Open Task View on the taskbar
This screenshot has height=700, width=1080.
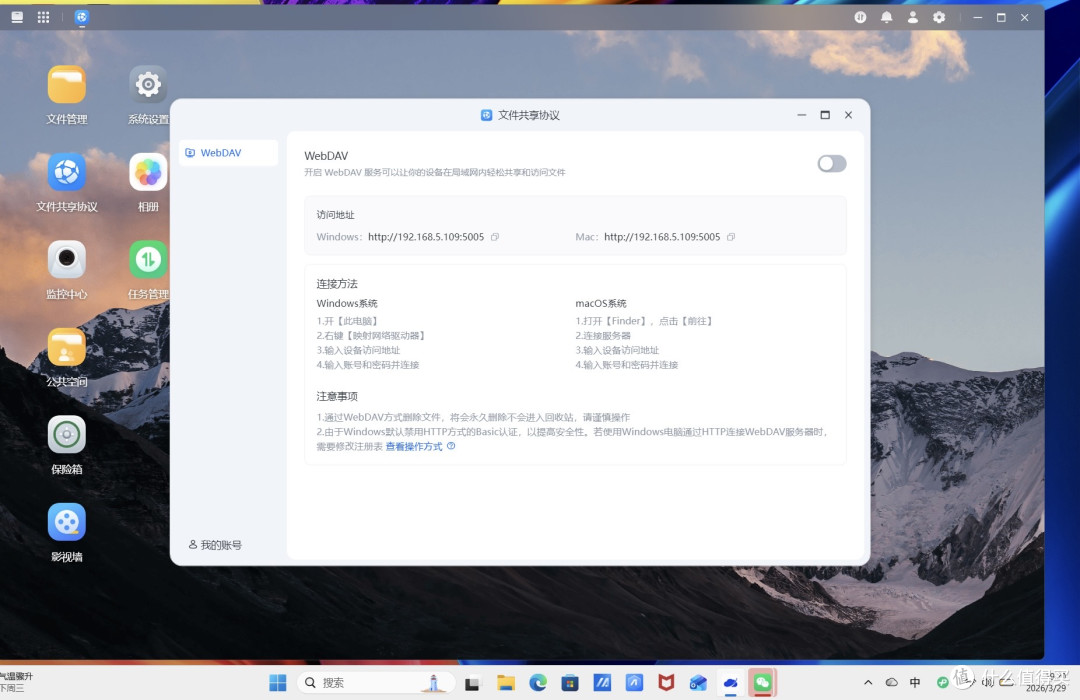[472, 683]
